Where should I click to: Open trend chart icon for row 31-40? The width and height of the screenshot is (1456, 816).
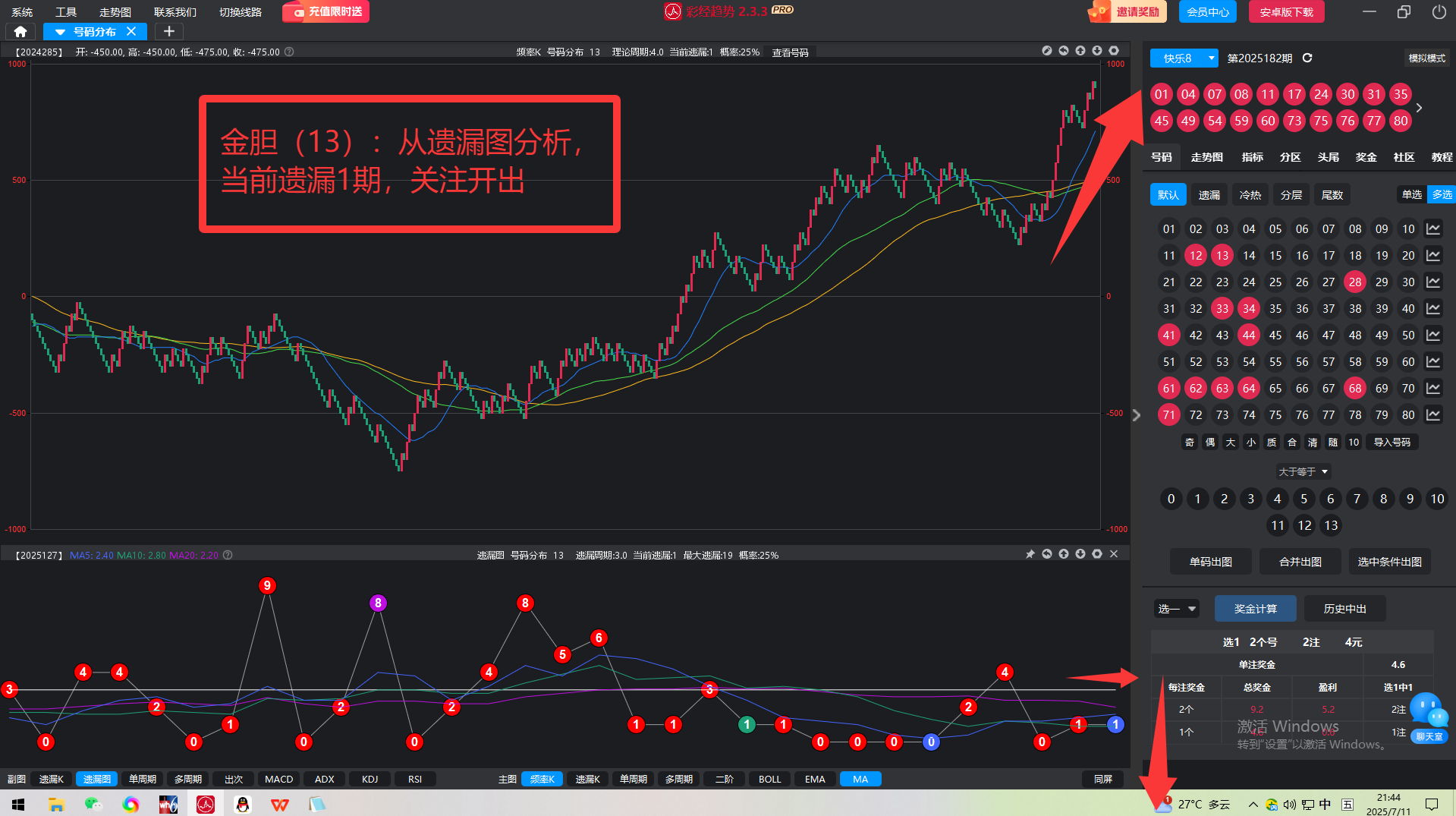click(x=1433, y=309)
